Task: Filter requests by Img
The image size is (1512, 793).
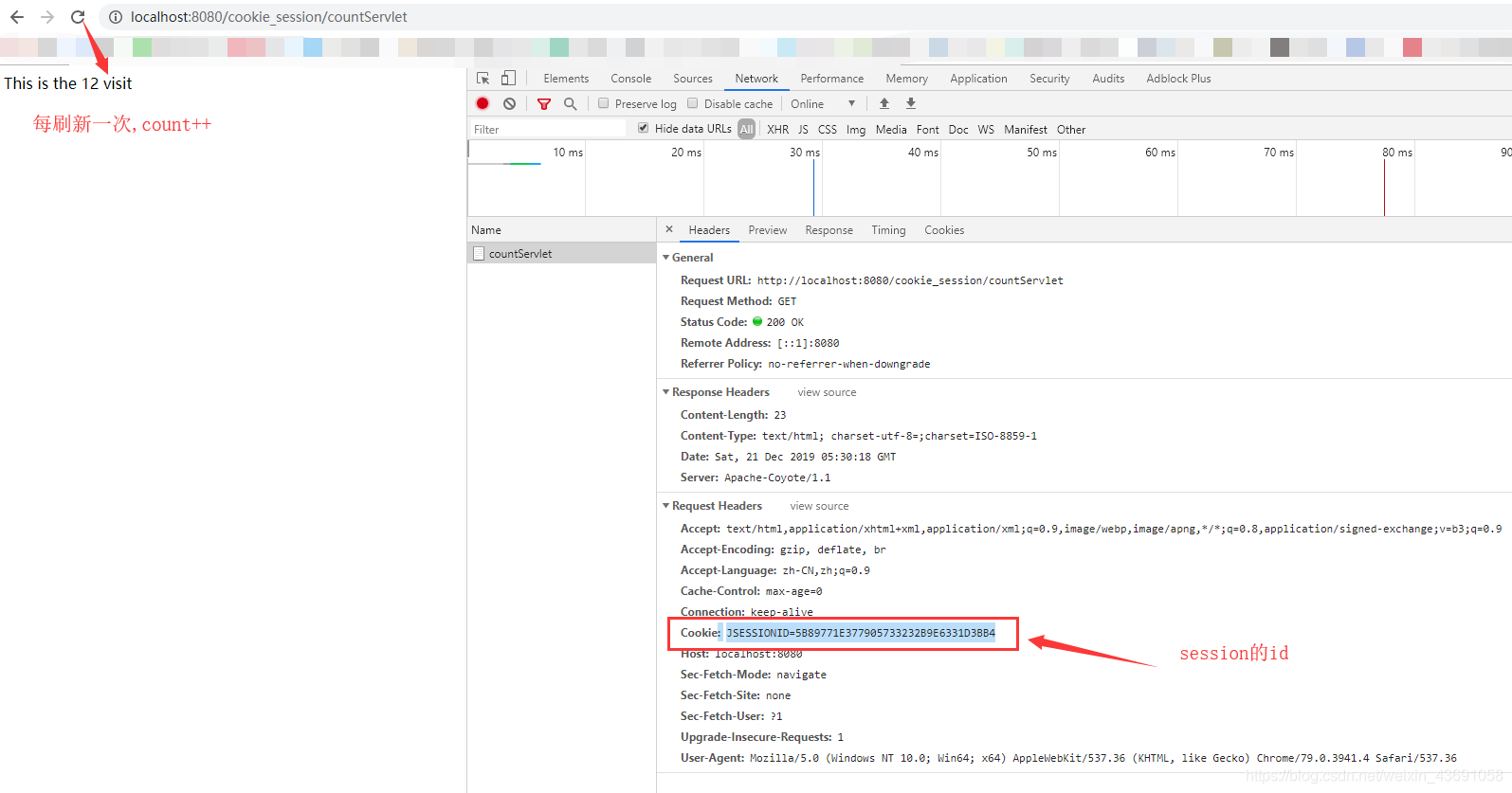Action: [x=856, y=130]
